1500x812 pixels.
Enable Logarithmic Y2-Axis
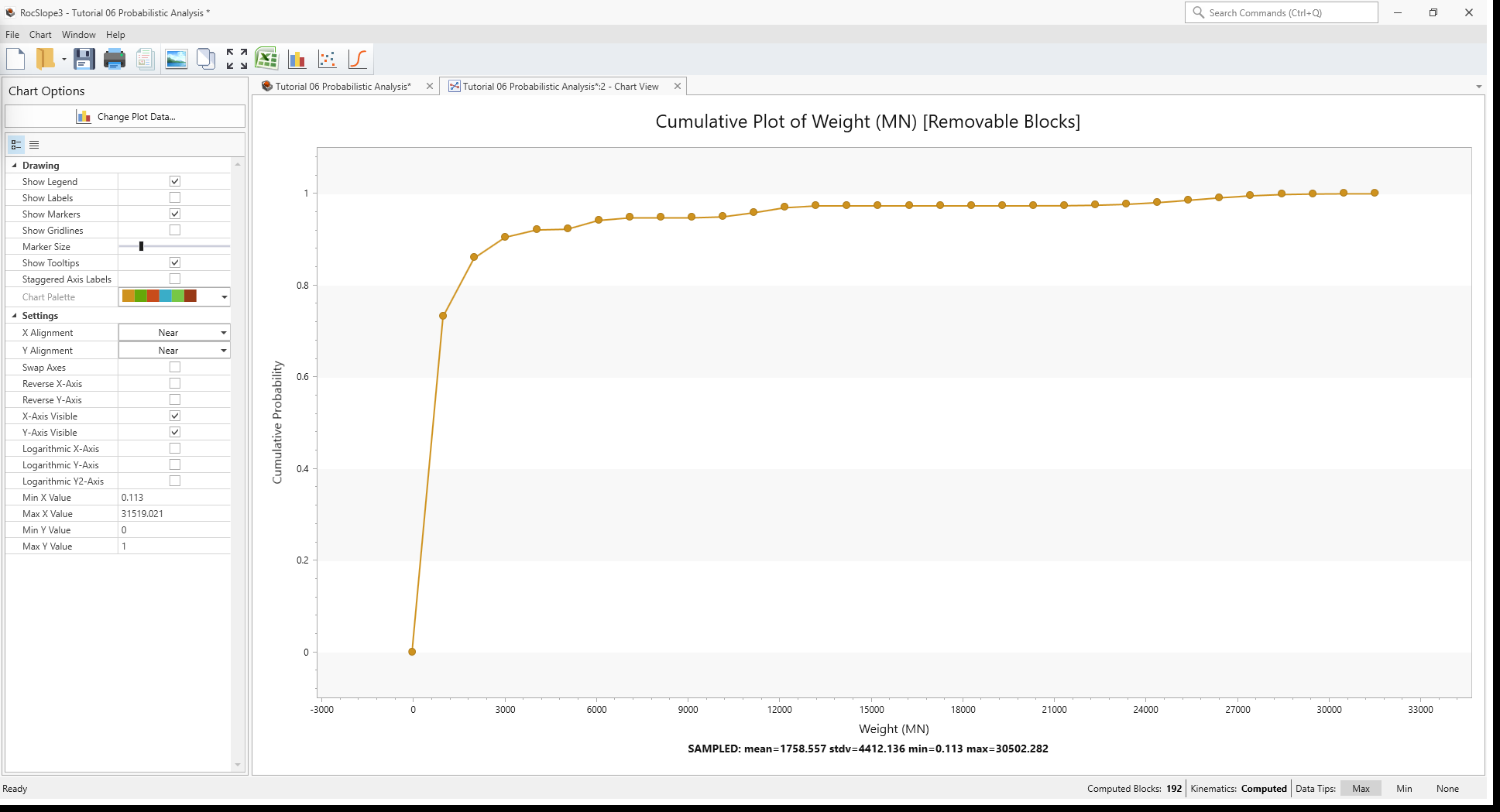(x=175, y=481)
